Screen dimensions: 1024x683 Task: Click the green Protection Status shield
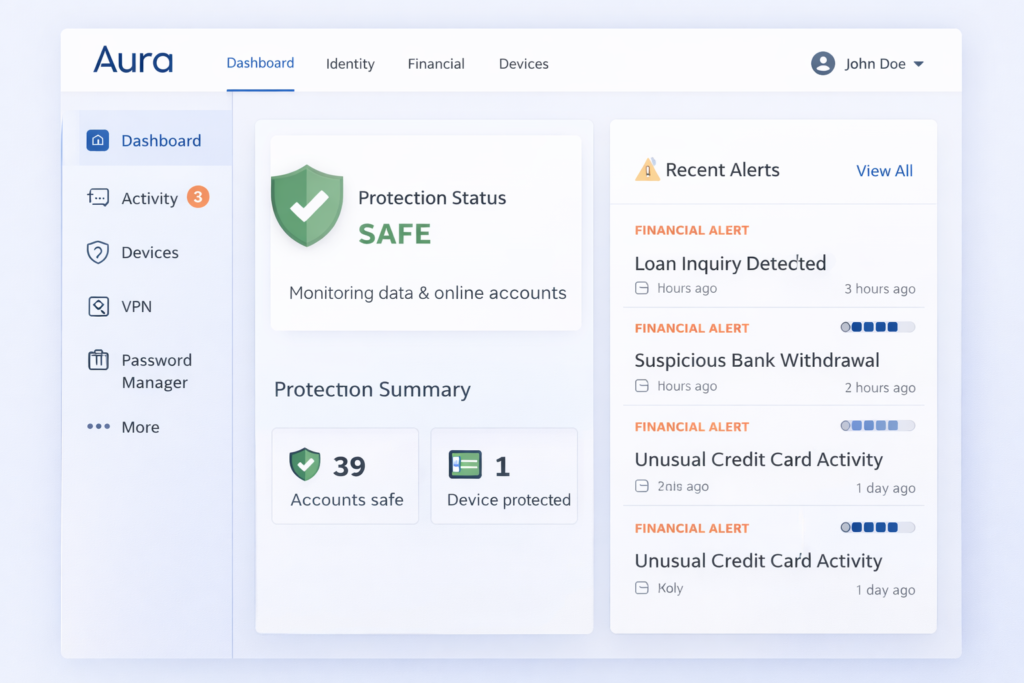[x=307, y=207]
